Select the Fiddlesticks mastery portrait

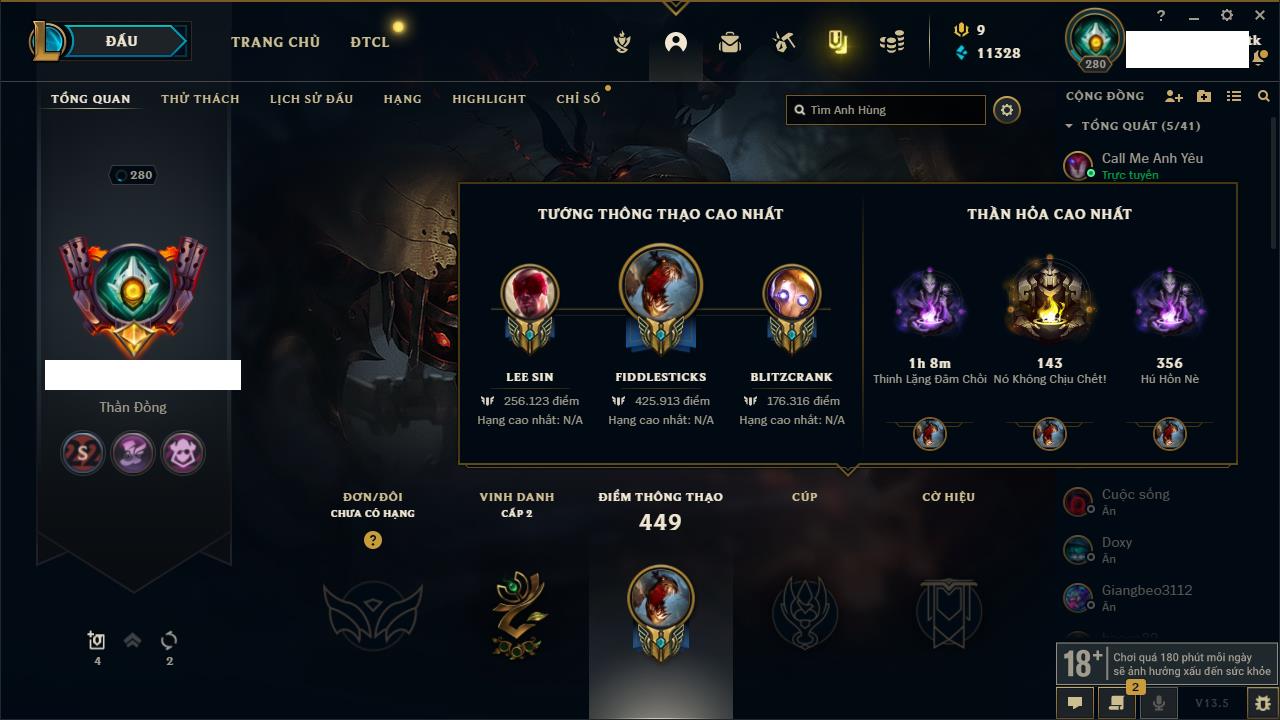[x=660, y=283]
